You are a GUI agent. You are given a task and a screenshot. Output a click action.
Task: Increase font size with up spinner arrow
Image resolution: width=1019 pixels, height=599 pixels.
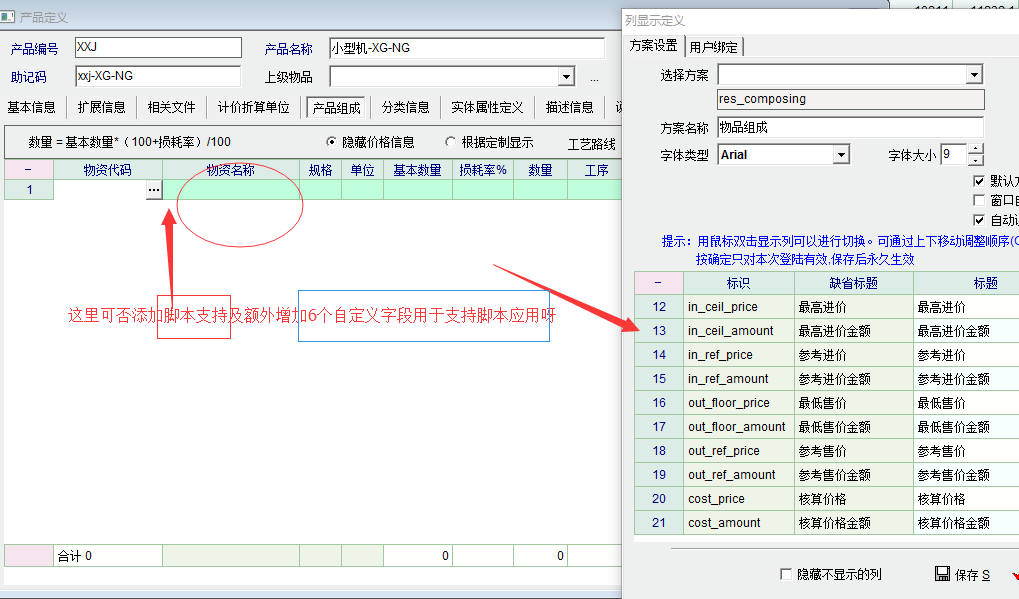click(976, 149)
